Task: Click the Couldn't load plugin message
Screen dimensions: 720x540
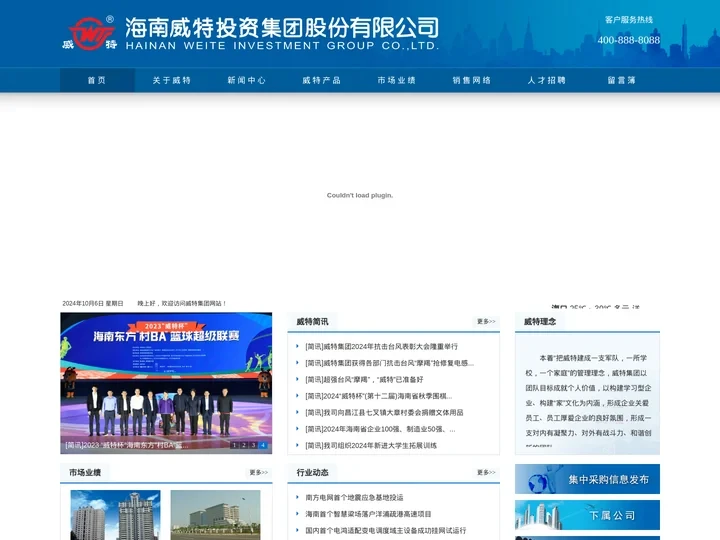Action: point(360,195)
